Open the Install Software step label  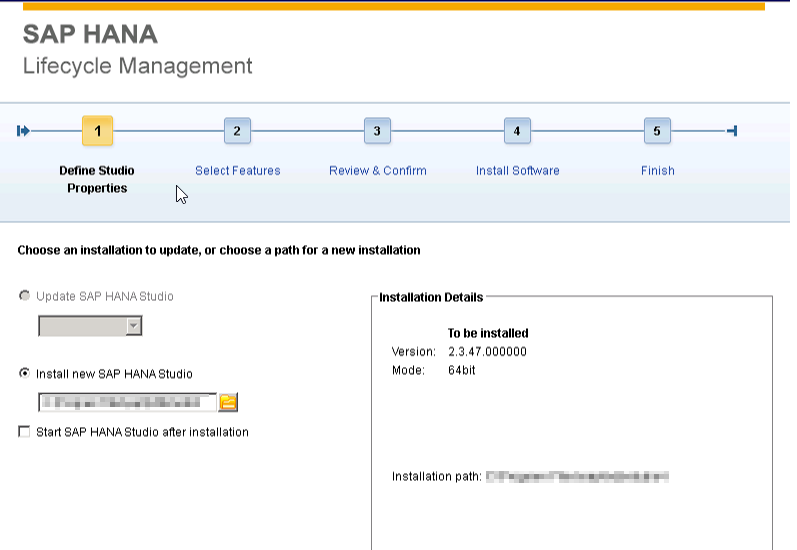(517, 171)
